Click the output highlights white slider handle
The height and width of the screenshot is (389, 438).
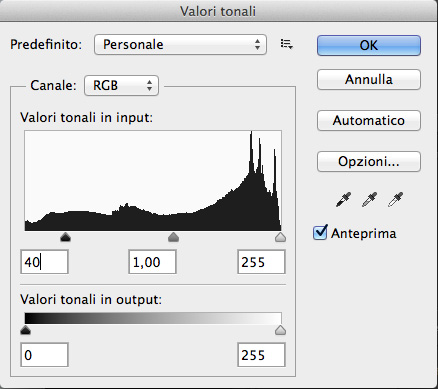pos(280,330)
